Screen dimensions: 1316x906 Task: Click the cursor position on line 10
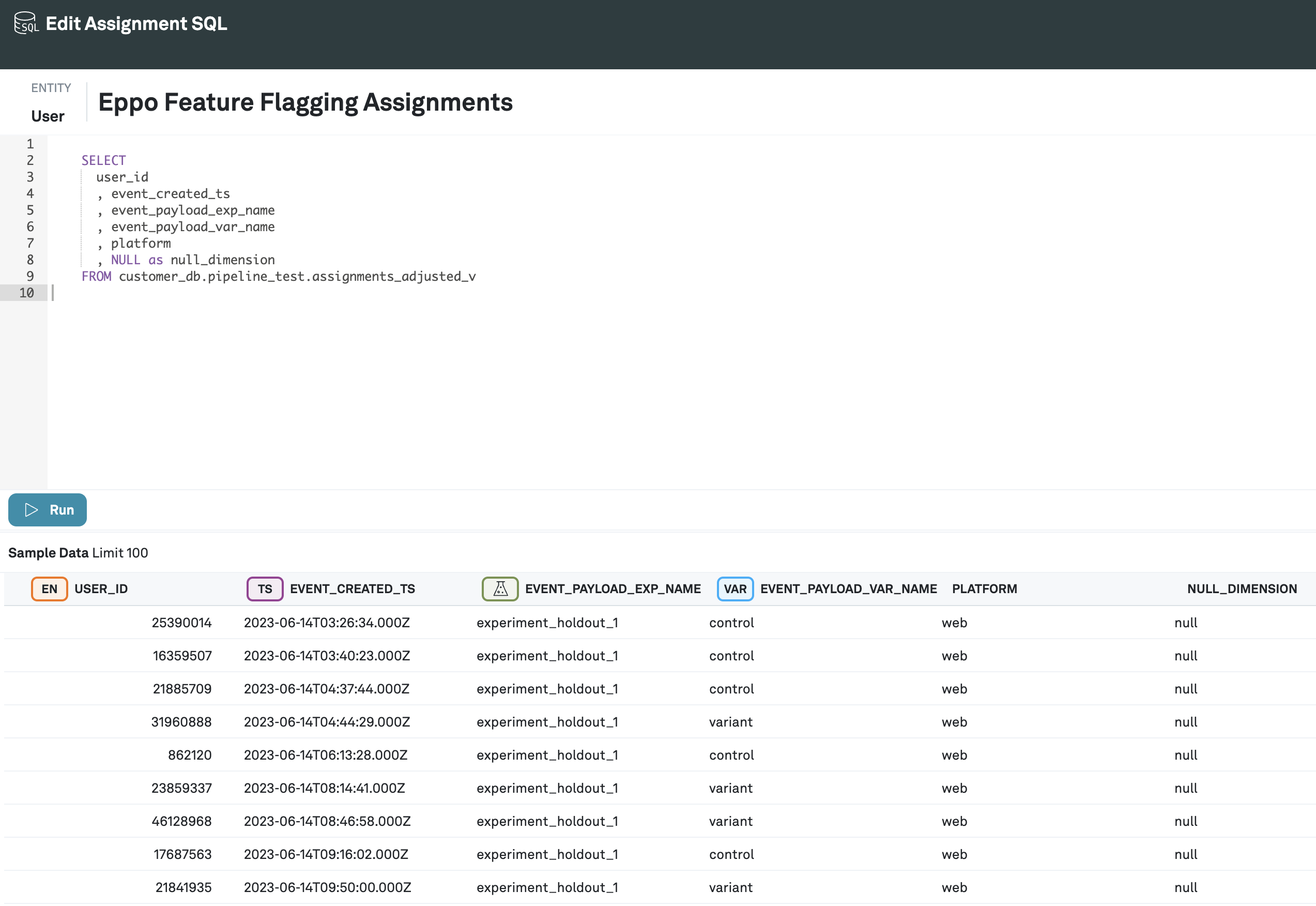53,292
